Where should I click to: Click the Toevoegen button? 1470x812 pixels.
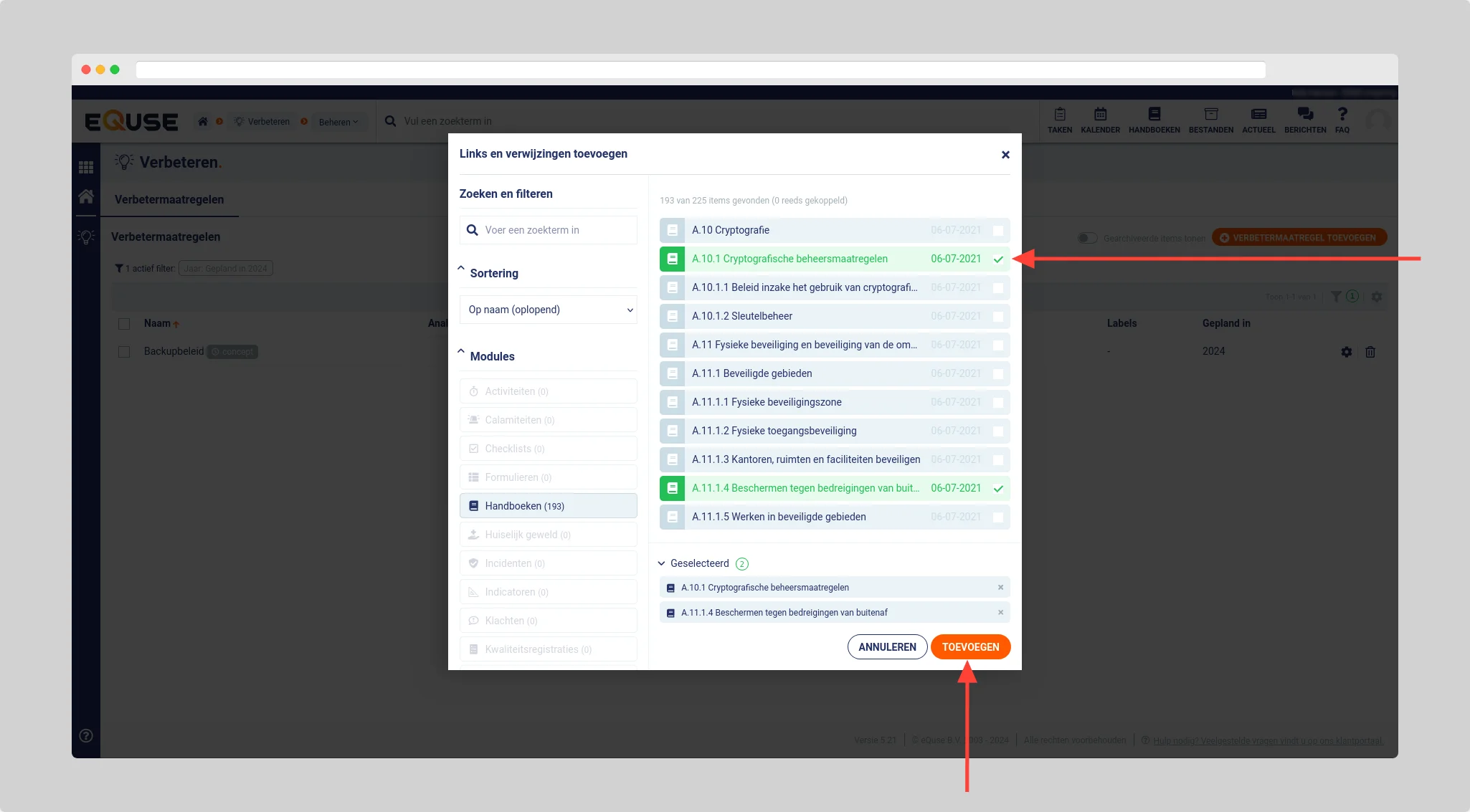pyautogui.click(x=970, y=647)
